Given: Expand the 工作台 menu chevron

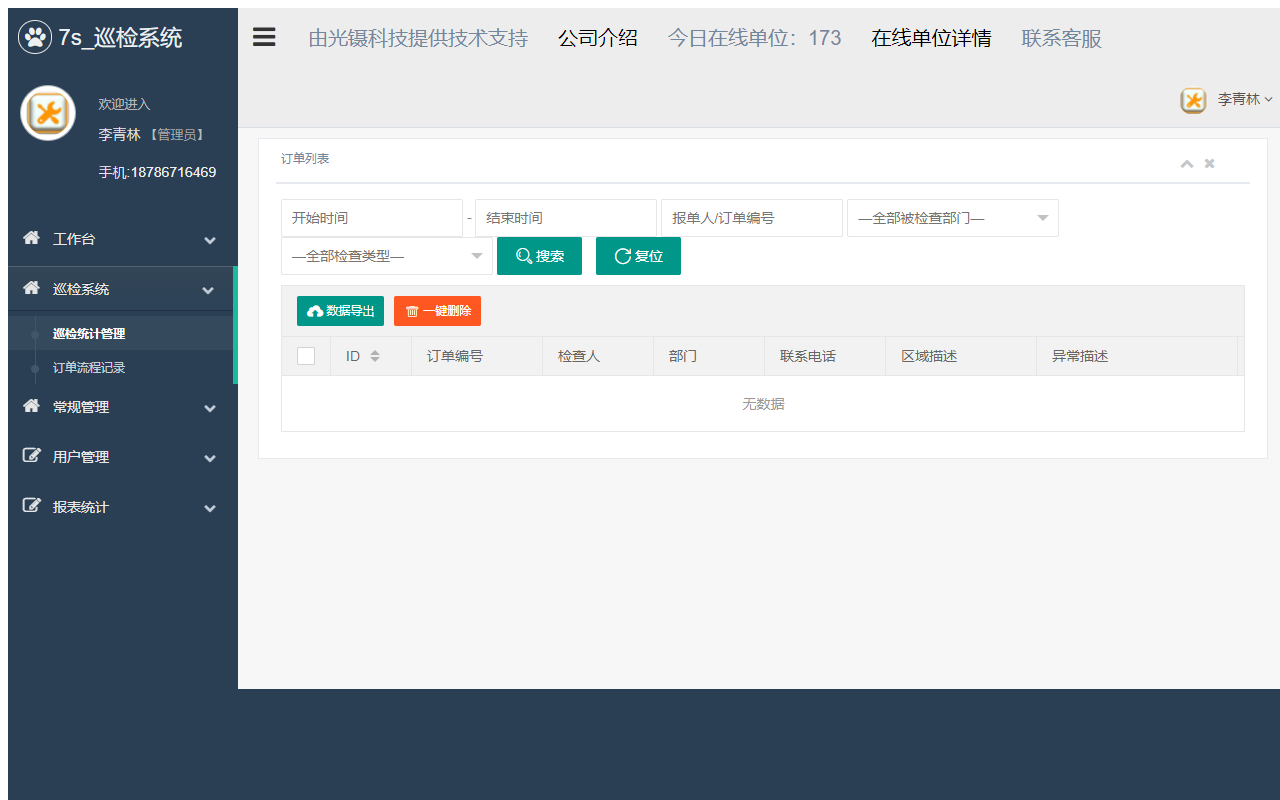Looking at the screenshot, I should pos(210,241).
